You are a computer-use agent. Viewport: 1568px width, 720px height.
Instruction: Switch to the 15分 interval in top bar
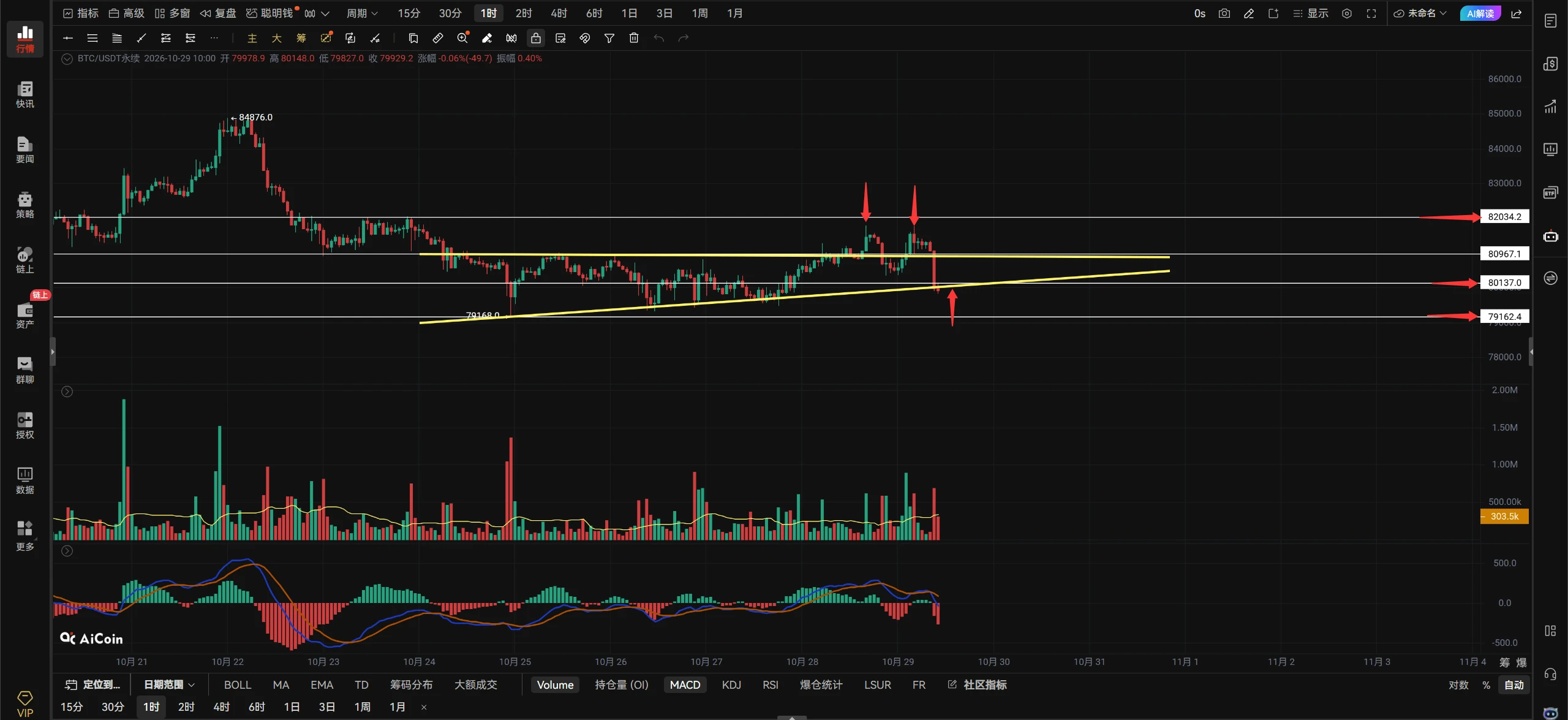pyautogui.click(x=409, y=13)
